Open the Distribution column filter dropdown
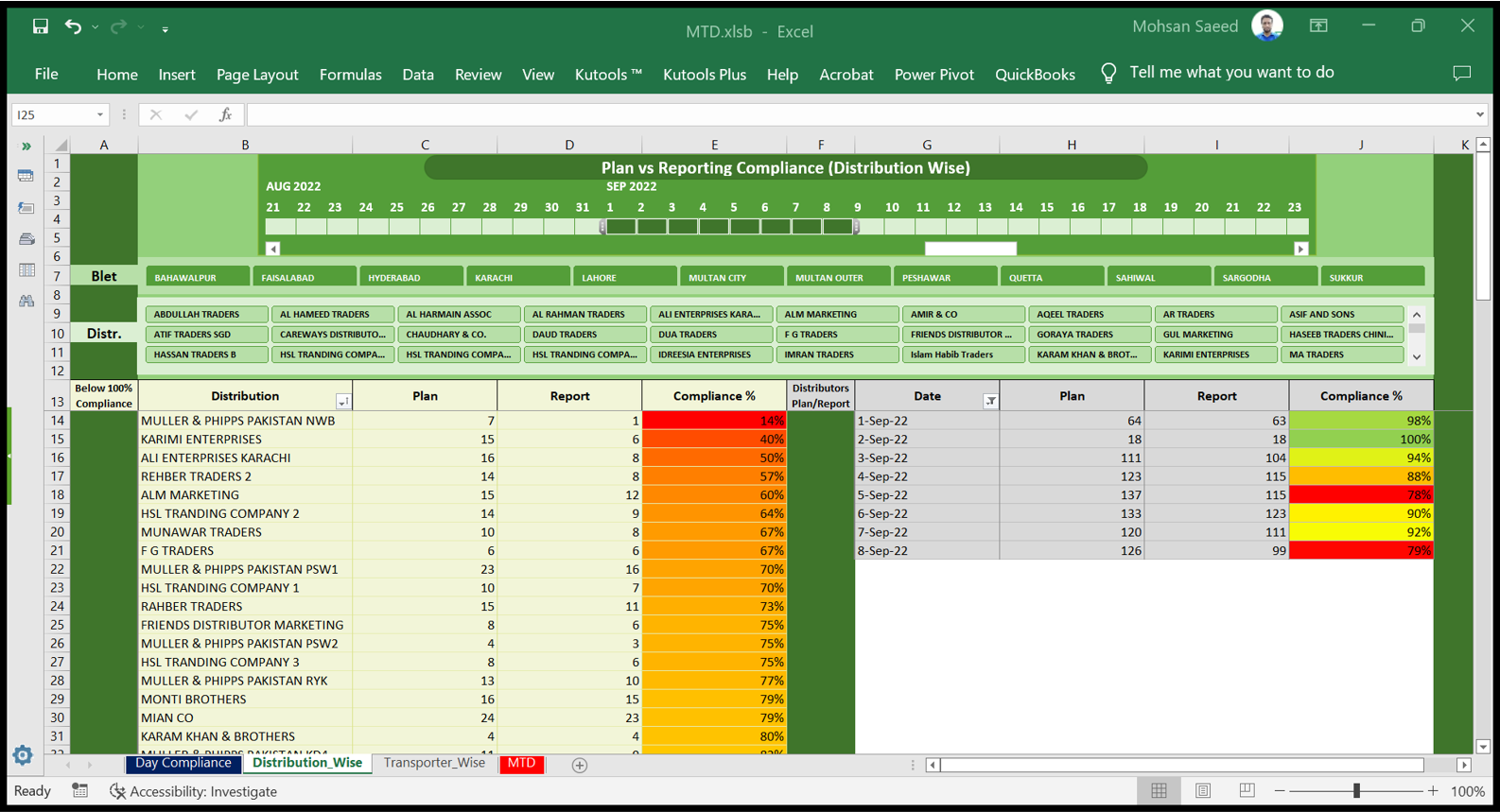Image resolution: width=1500 pixels, height=812 pixels. tap(342, 402)
